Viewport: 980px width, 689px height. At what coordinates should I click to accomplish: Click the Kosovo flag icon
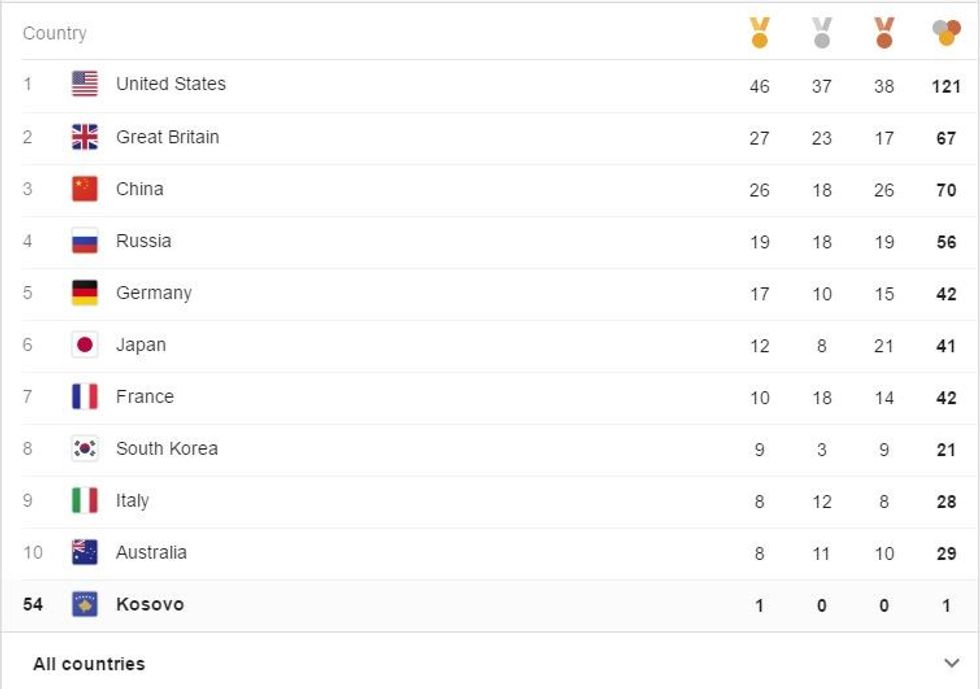tap(85, 604)
